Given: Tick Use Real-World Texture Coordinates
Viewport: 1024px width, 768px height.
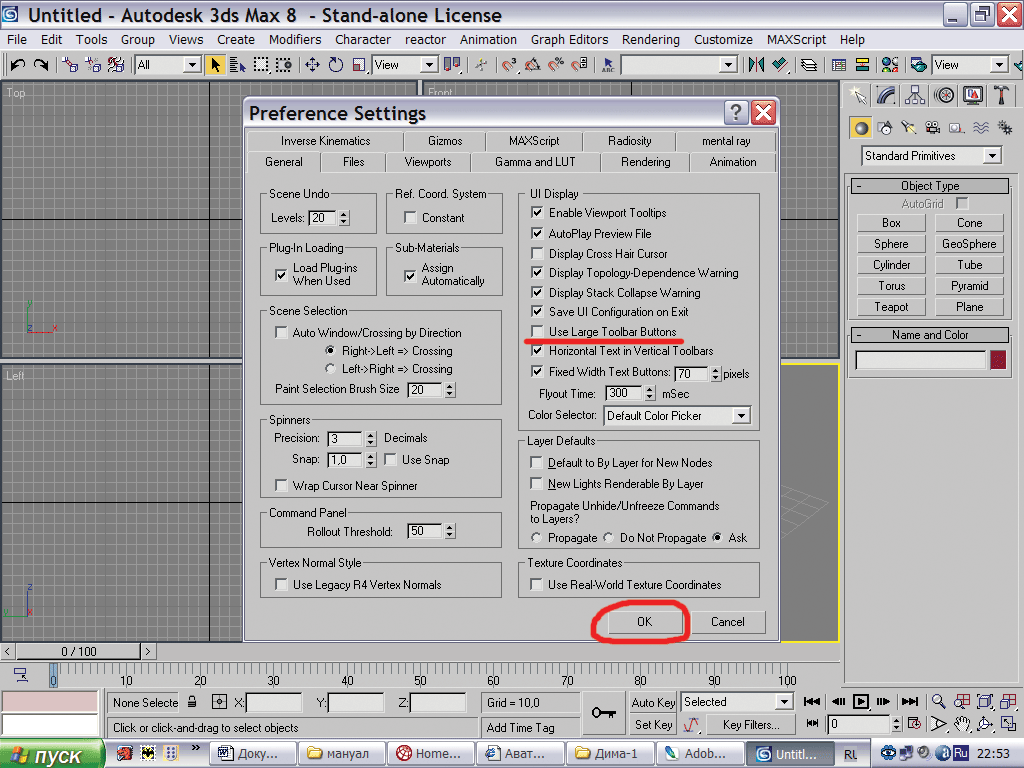Looking at the screenshot, I should click(x=536, y=584).
